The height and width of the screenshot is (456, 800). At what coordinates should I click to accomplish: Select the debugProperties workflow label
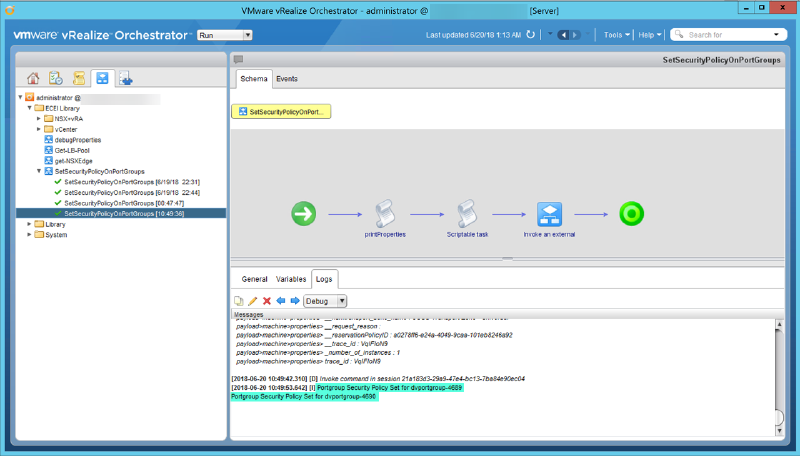click(78, 140)
